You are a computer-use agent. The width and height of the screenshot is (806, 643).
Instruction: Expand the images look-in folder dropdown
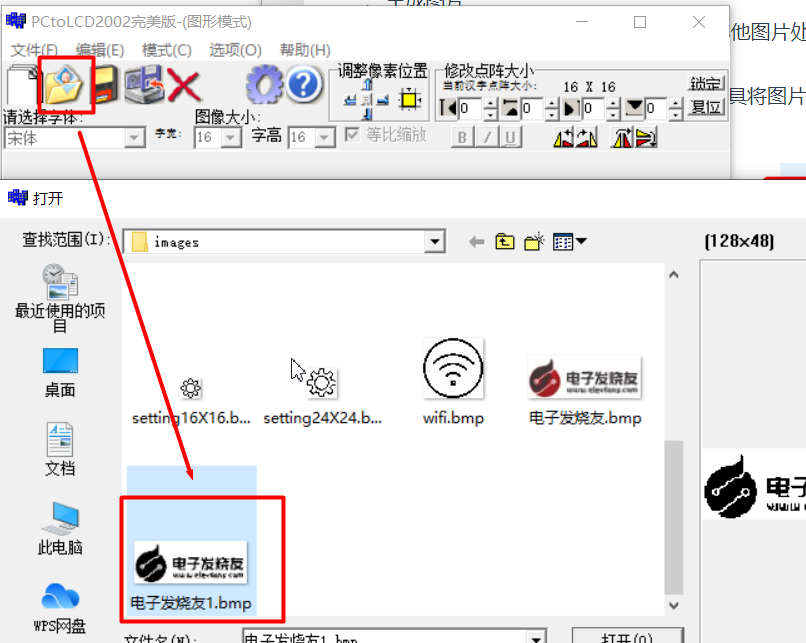point(434,242)
